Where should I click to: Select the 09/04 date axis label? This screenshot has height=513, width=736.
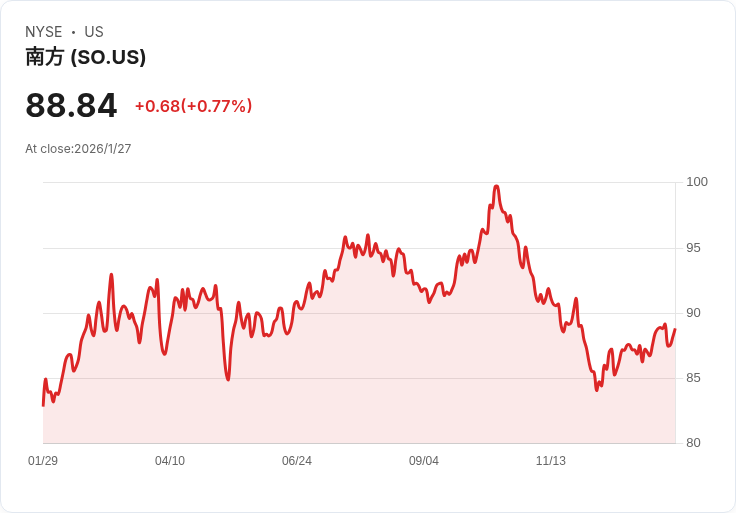424,461
